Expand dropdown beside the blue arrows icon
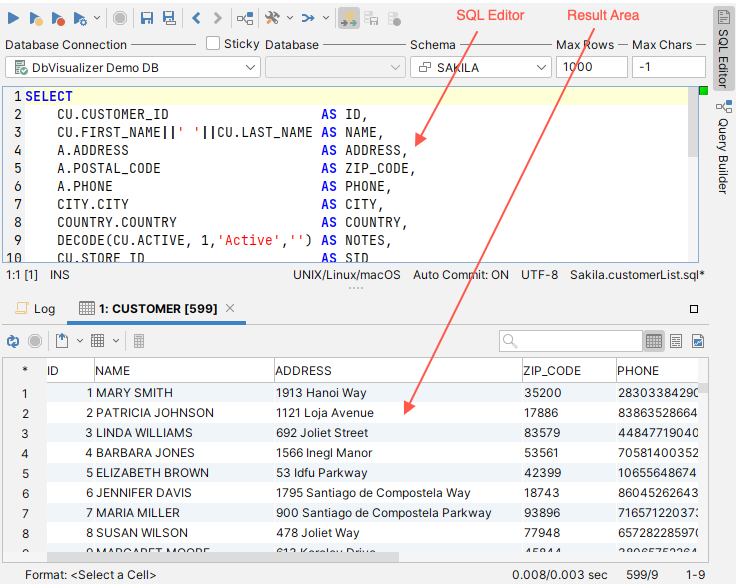The image size is (736, 584). coord(326,18)
